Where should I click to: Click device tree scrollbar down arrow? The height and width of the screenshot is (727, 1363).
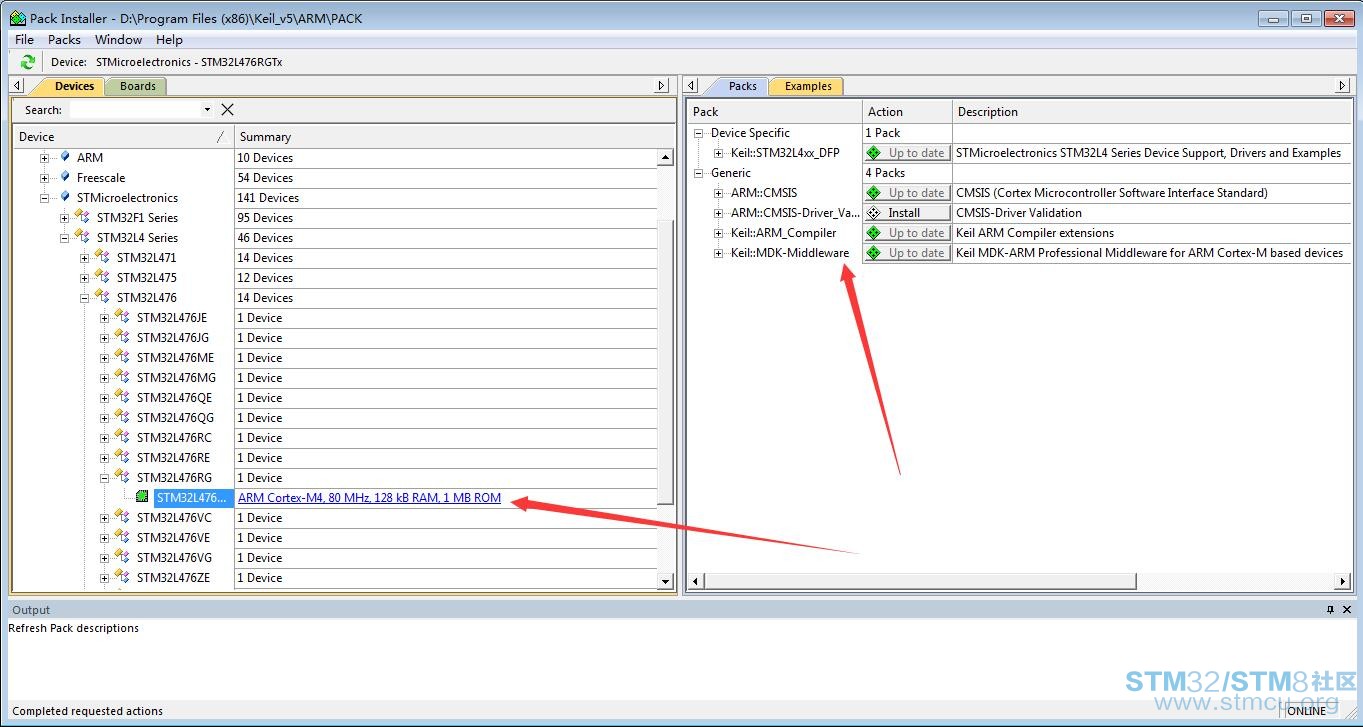pyautogui.click(x=666, y=580)
